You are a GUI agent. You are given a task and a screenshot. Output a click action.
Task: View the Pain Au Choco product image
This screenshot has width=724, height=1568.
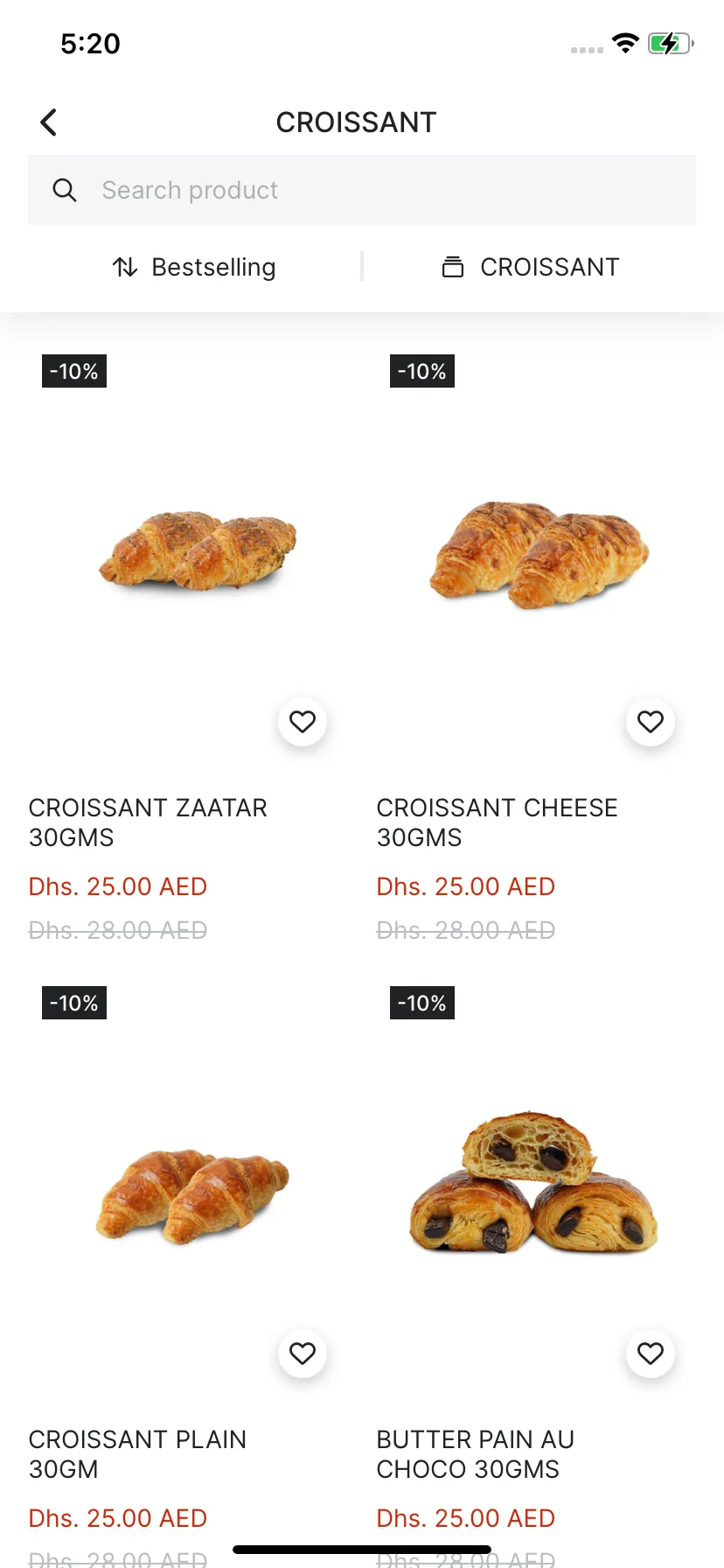[x=533, y=1183]
